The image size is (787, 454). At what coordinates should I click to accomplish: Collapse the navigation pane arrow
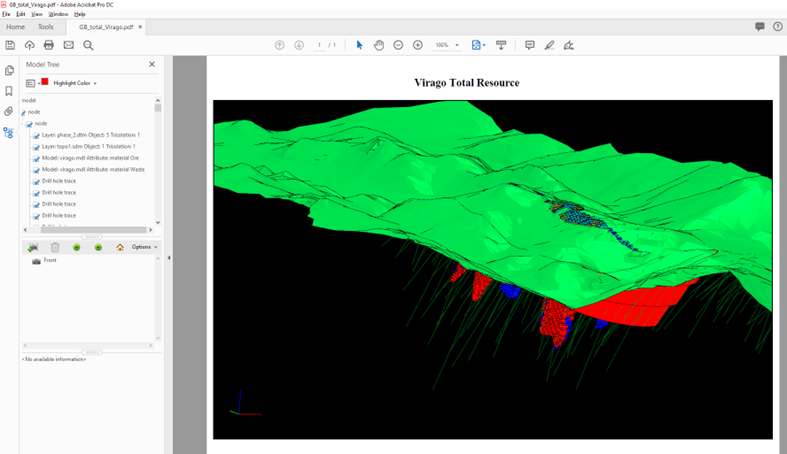pyautogui.click(x=169, y=258)
